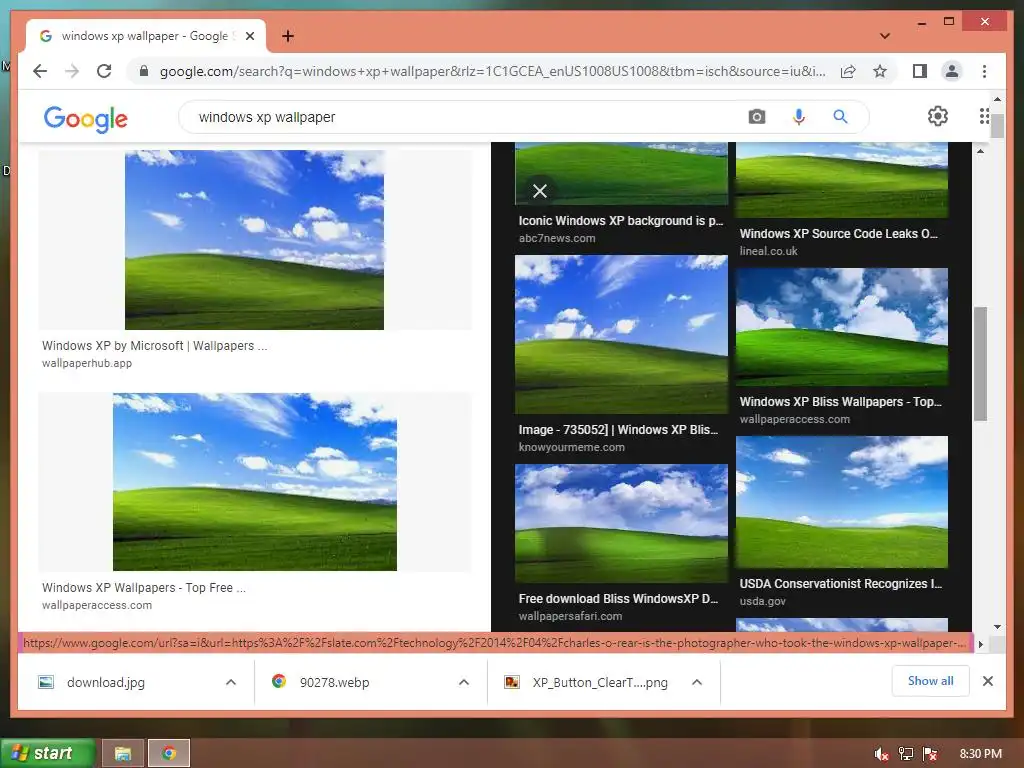Click the browser forward arrow

(72, 71)
